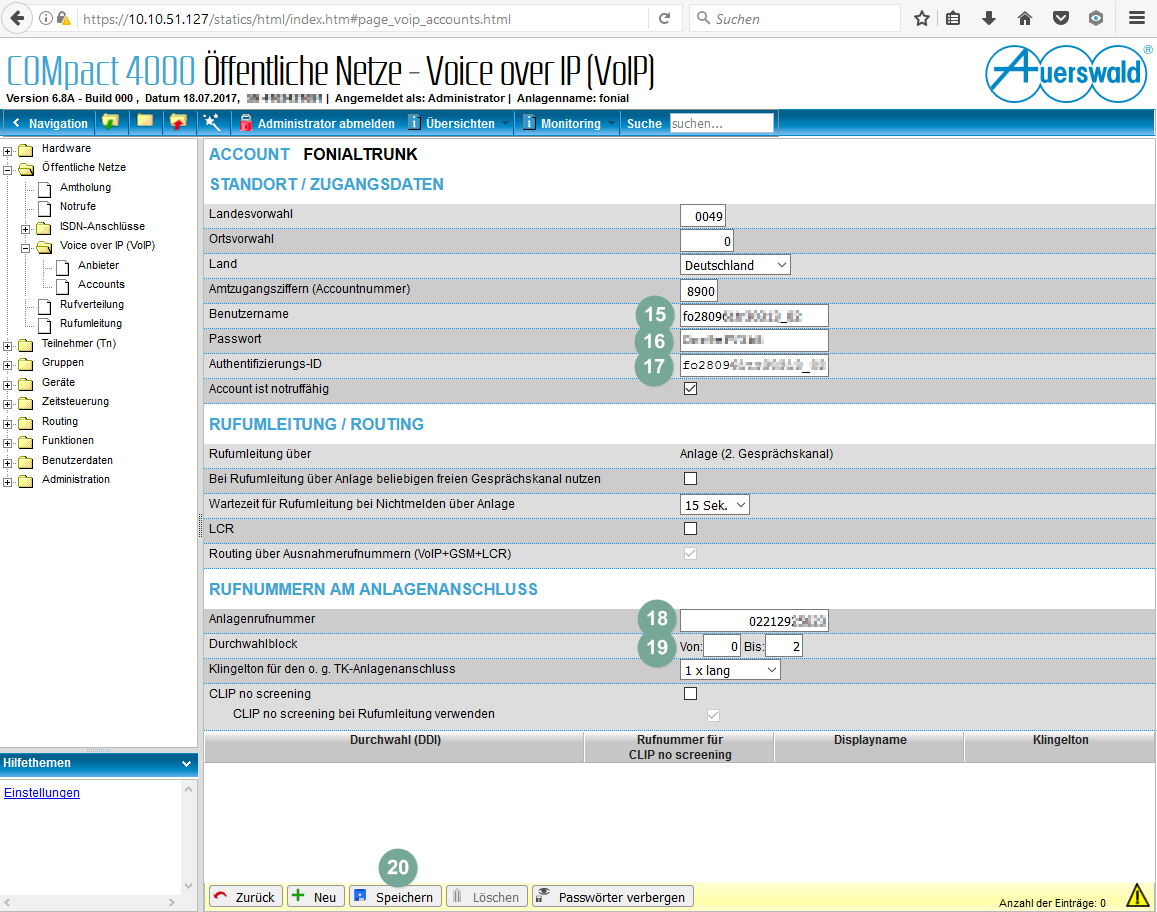Reload the page with the refresh icon
The height and width of the screenshot is (912, 1157).
coord(664,18)
